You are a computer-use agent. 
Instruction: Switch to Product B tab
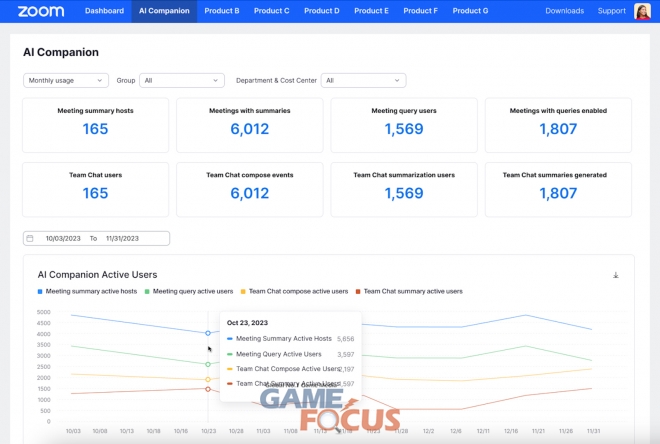pos(222,11)
